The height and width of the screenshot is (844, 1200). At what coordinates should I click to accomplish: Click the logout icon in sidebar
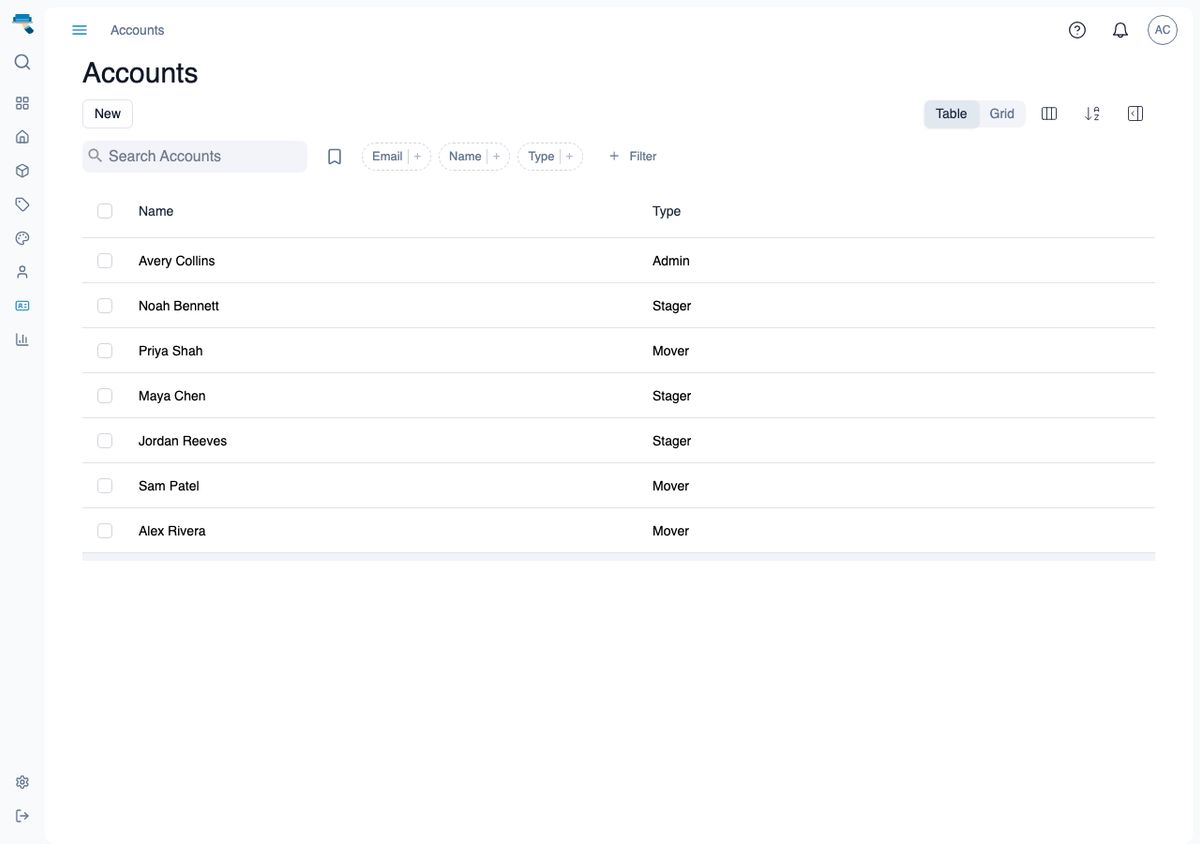(x=22, y=816)
